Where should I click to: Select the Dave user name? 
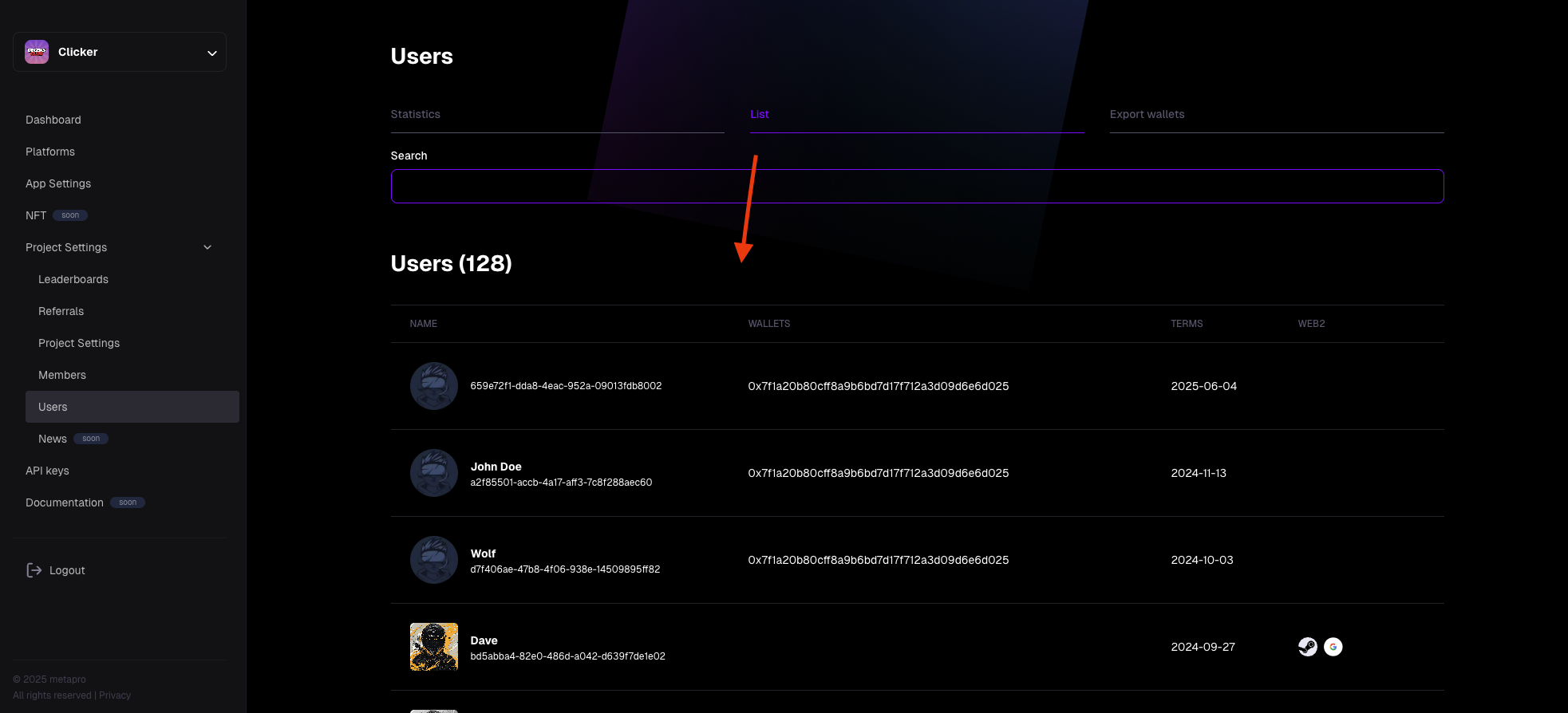point(484,640)
